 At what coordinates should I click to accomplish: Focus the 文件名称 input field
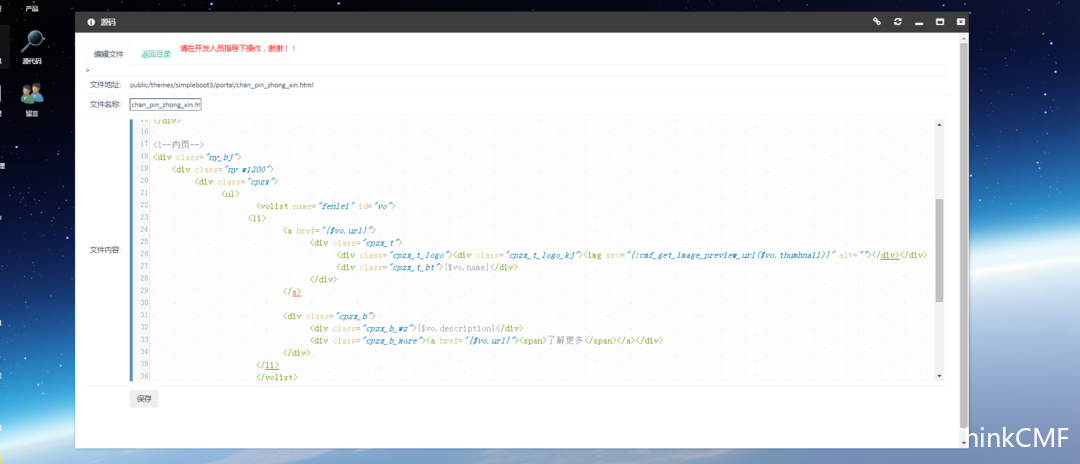pos(166,105)
